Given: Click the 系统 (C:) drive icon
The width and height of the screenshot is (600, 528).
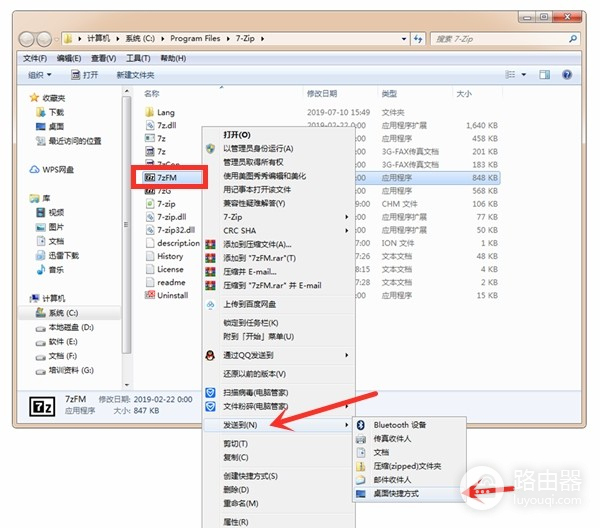Looking at the screenshot, I should tap(41, 313).
